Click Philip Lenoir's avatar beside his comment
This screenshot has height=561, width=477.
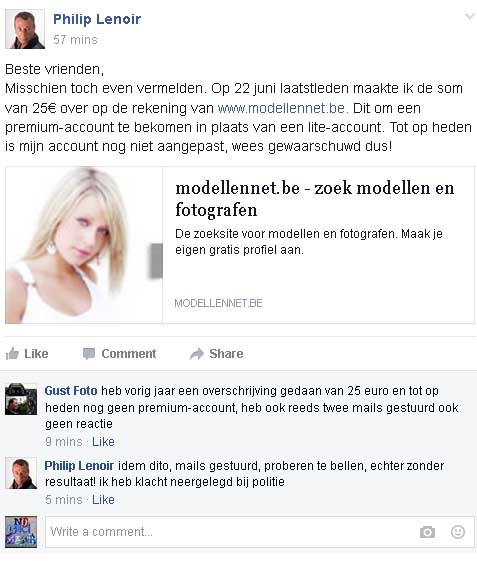21,473
